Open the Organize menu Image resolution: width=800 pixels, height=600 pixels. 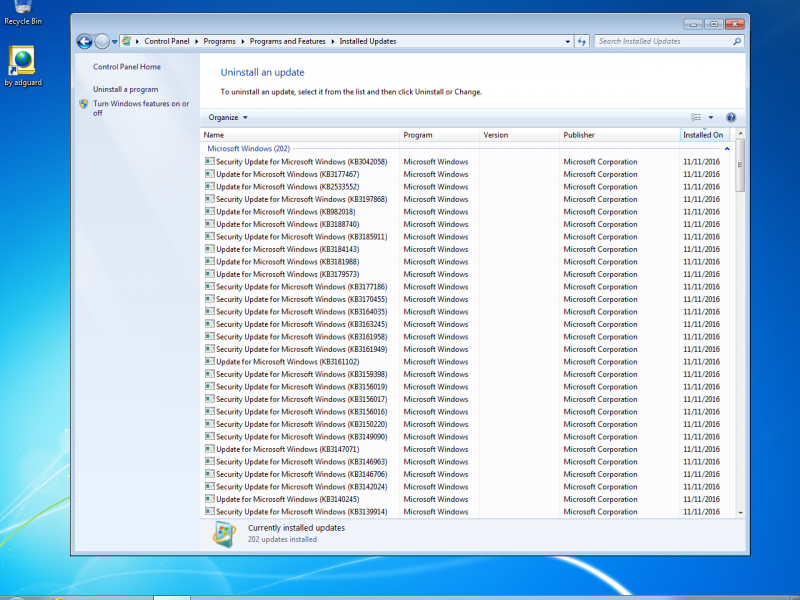tap(228, 117)
